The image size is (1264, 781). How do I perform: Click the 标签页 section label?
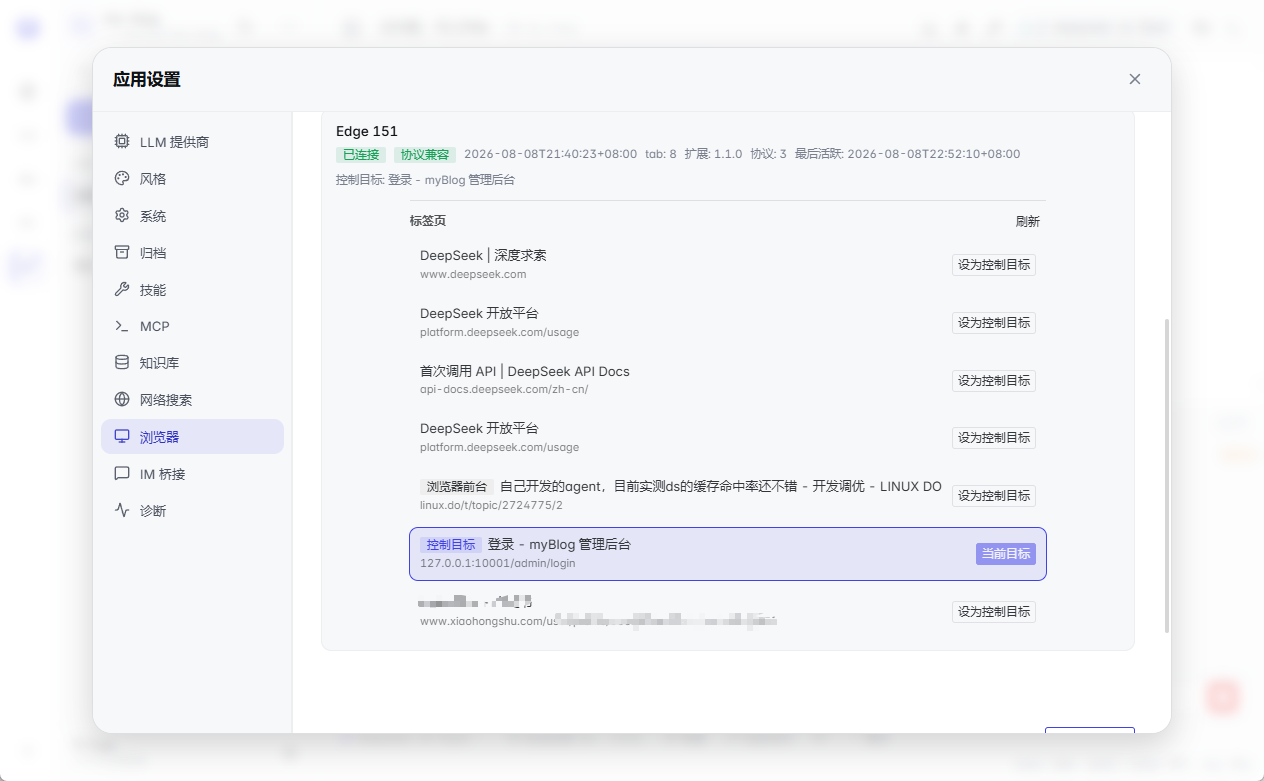(428, 222)
